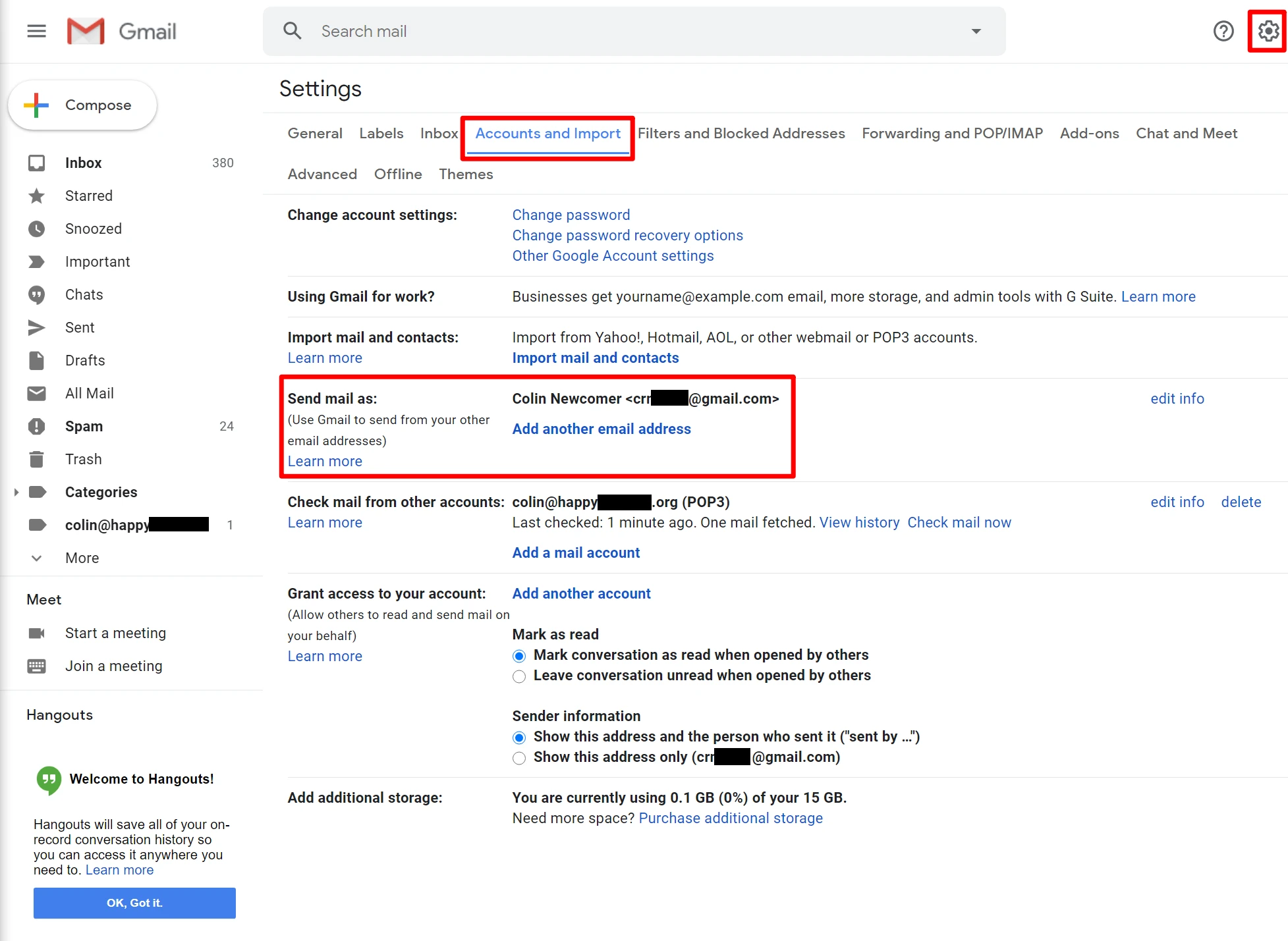
Task: Click the Search mail input field
Action: (x=635, y=31)
